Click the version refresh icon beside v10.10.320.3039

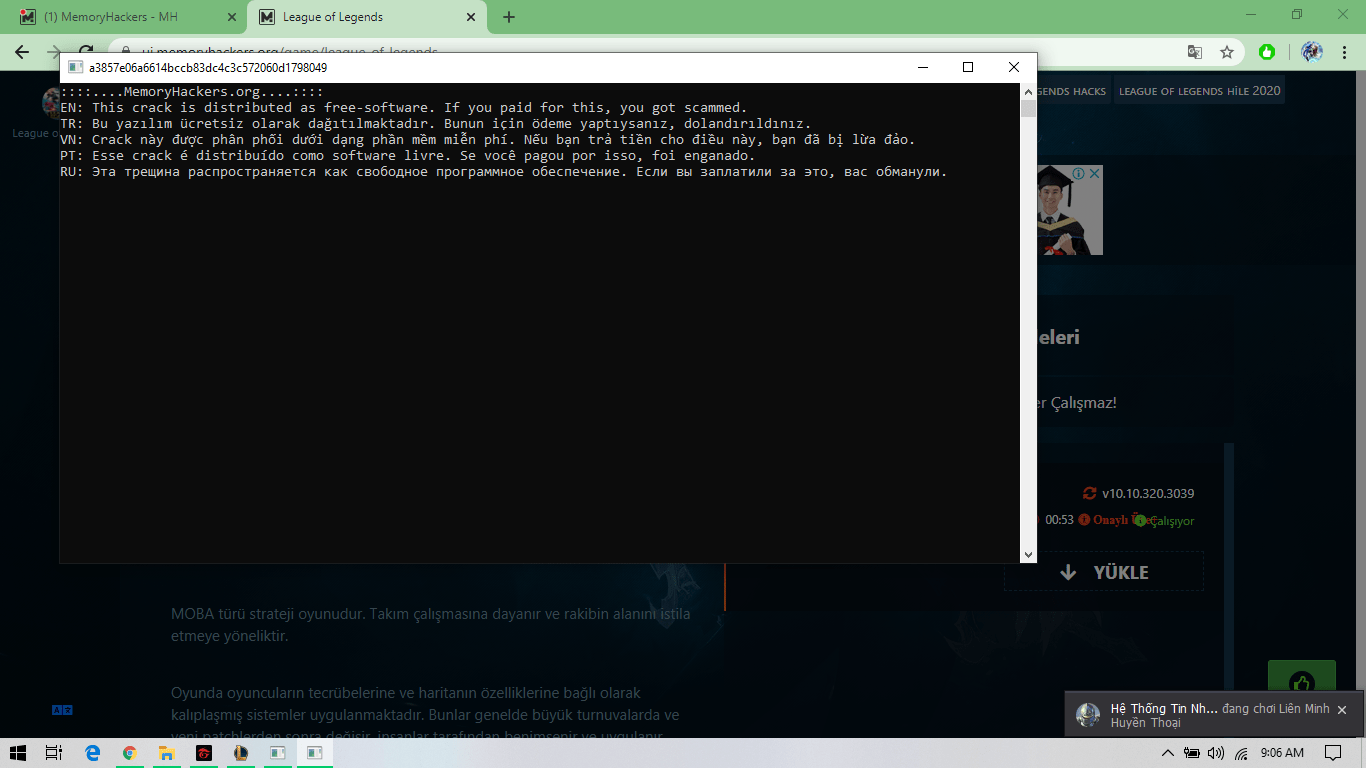1089,493
